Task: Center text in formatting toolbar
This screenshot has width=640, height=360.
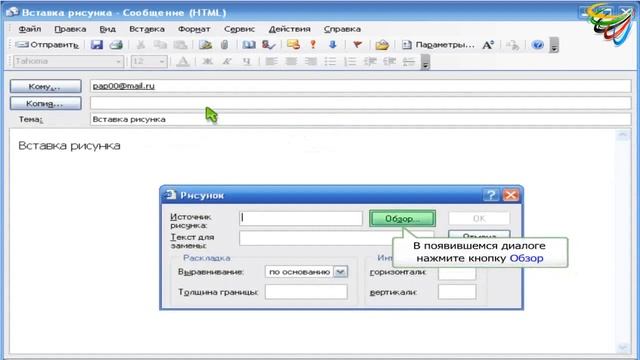Action: (x=291, y=62)
